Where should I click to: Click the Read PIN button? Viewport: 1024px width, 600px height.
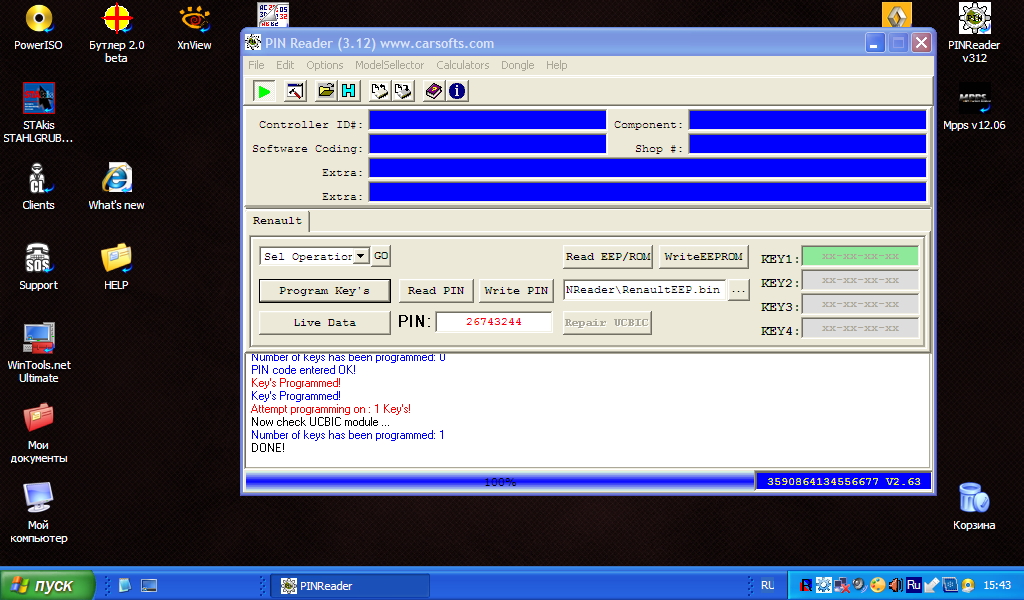coord(436,291)
